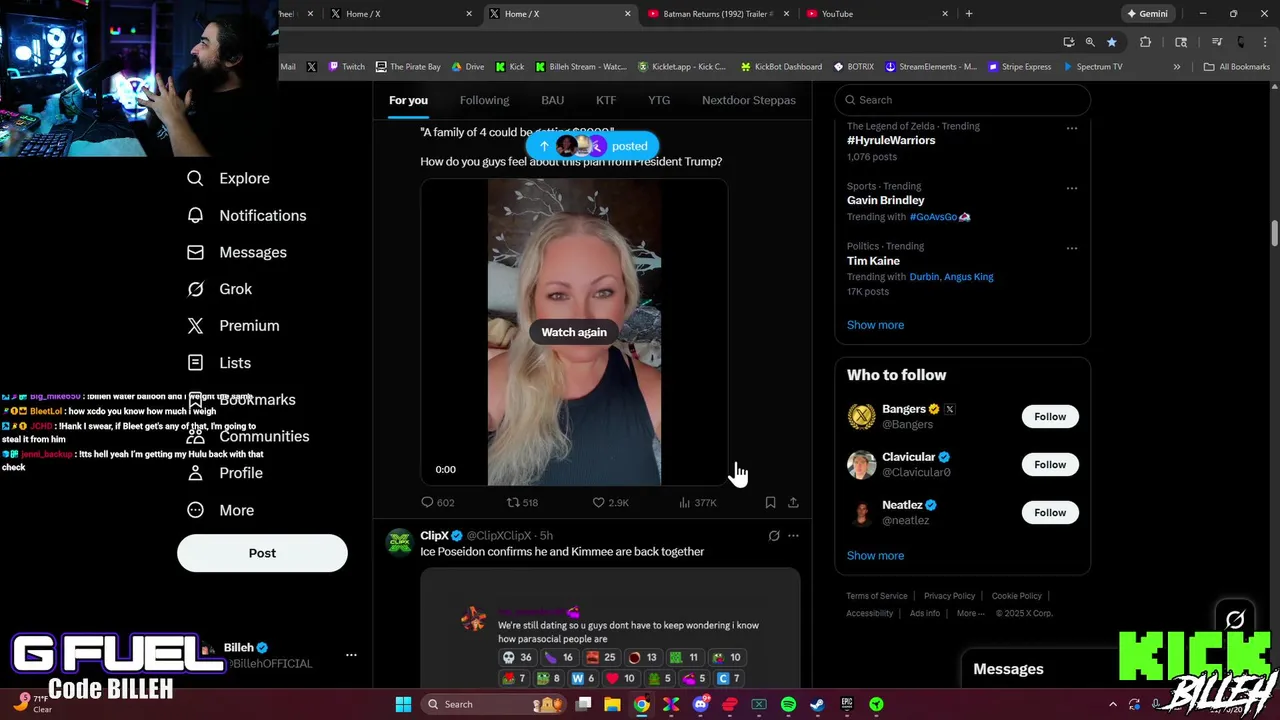Open account menu dots next to Billeh
The image size is (1280, 720).
(351, 655)
